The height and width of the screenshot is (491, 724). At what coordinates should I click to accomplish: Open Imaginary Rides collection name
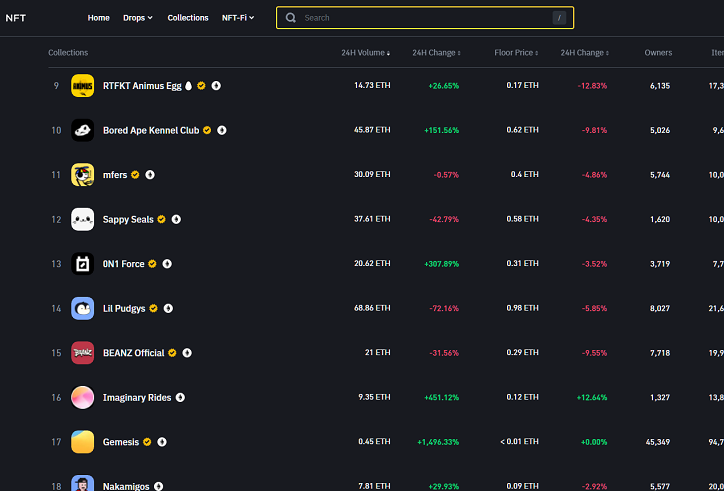(x=137, y=398)
